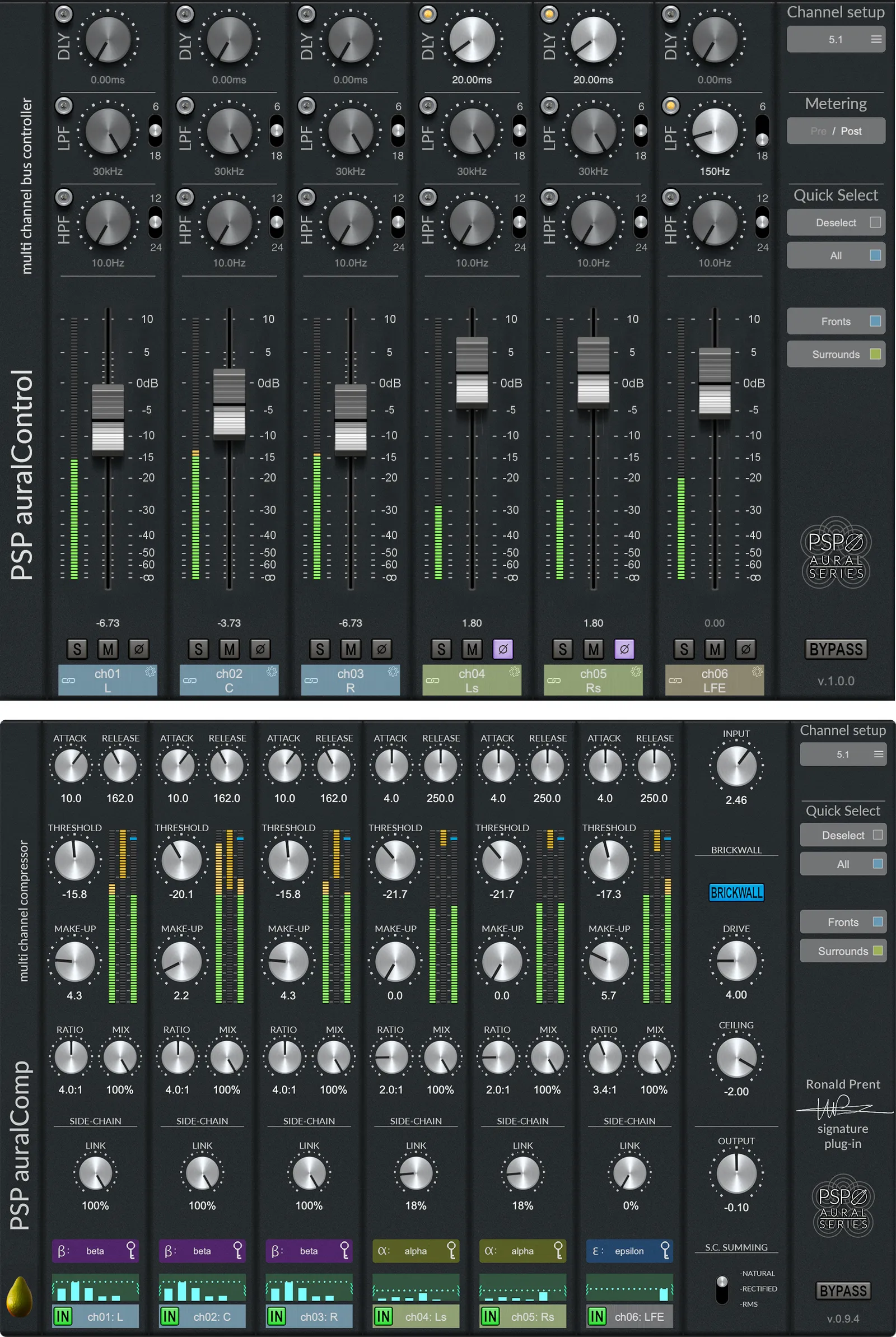Image resolution: width=896 pixels, height=1337 pixels.
Task: Open the gear settings for ch05 Rs
Action: tap(636, 672)
